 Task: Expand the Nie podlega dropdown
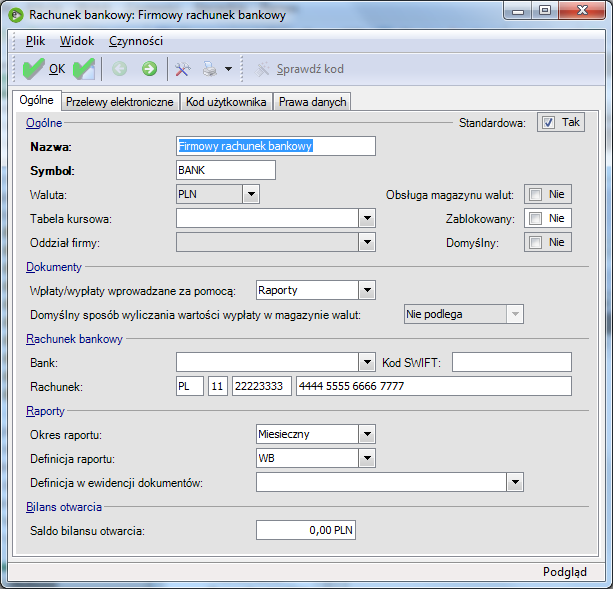pos(515,314)
